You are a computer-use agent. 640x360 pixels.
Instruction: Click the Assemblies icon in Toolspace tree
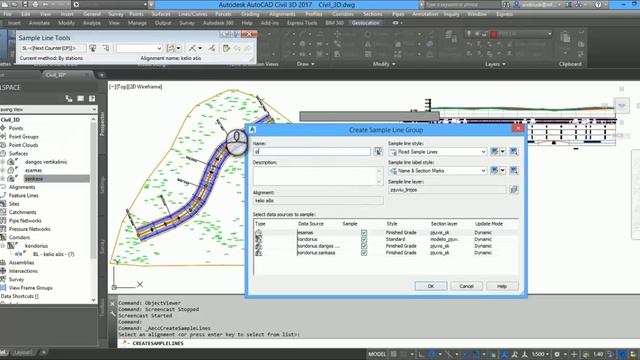pos(3,262)
